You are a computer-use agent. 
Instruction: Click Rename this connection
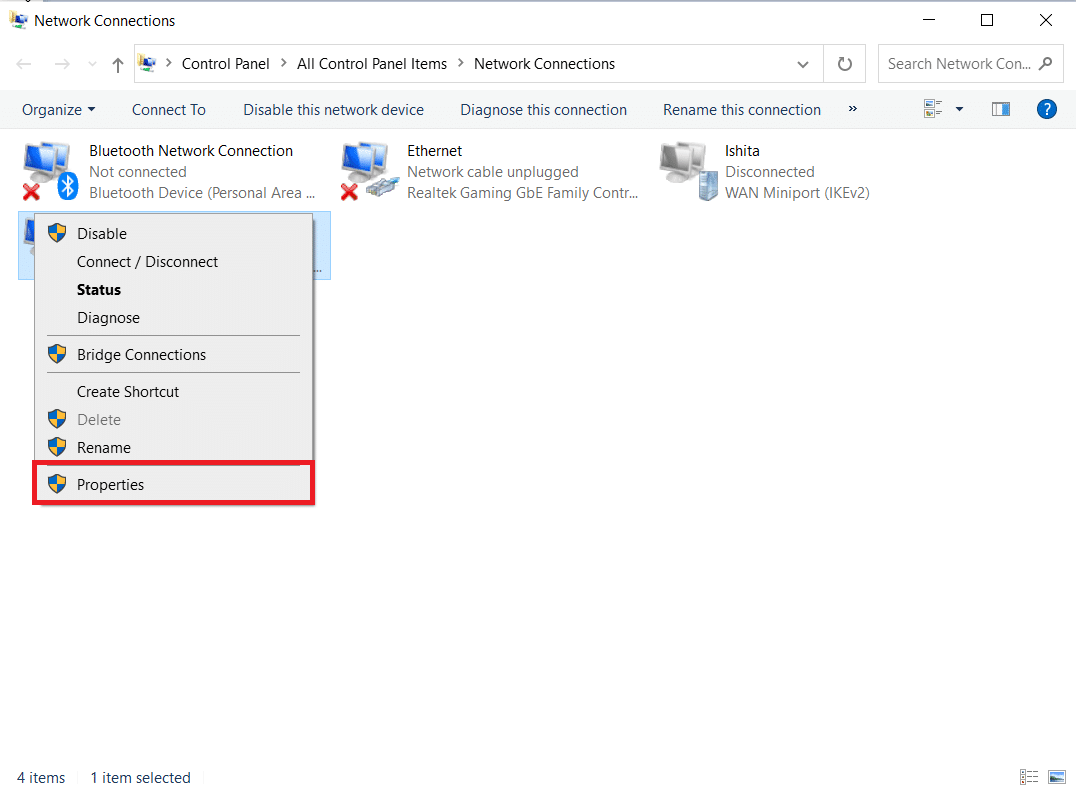coord(742,110)
